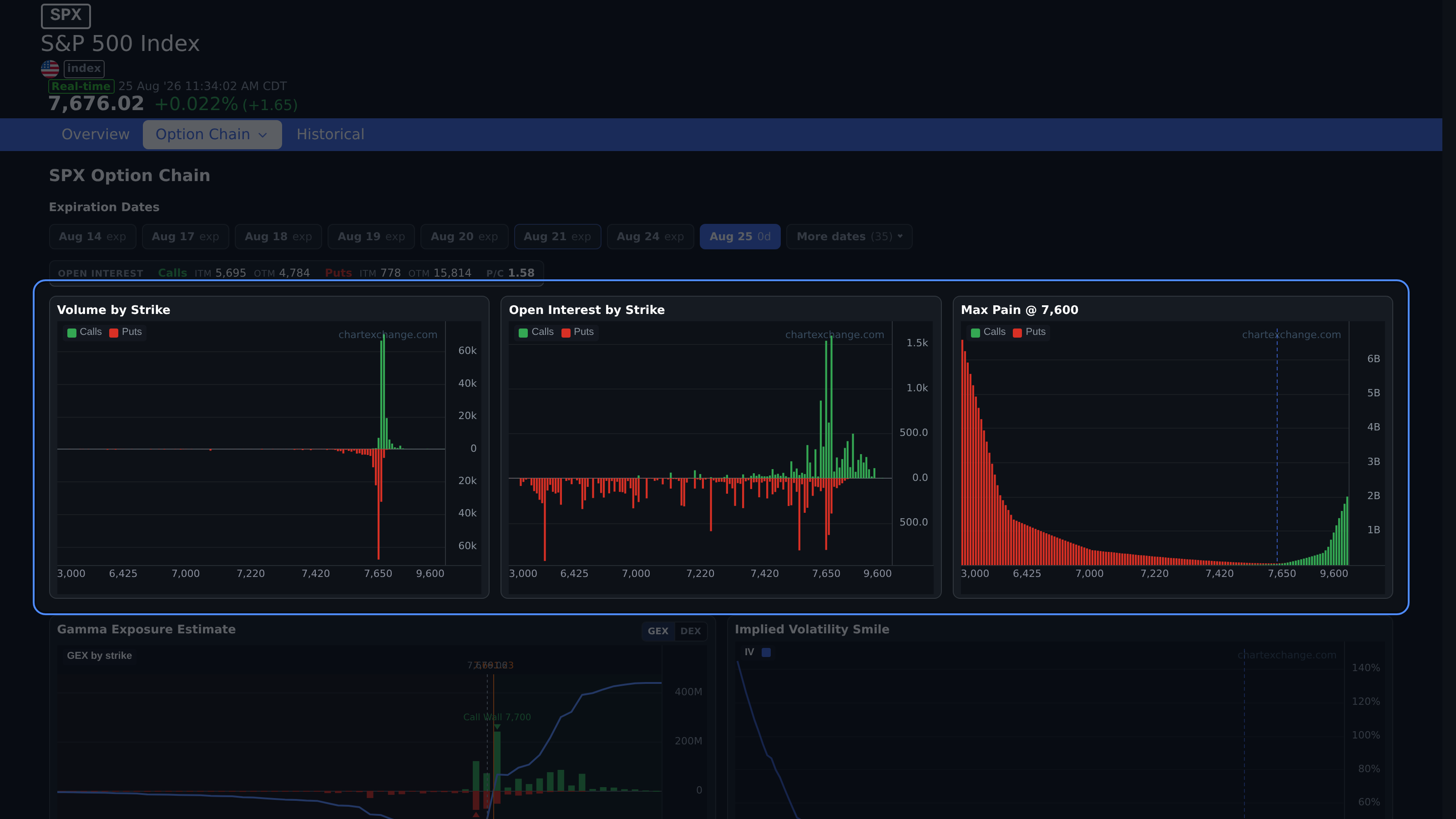The height and width of the screenshot is (819, 1456).
Task: Toggle Puts legend in Open Interest by Strike
Action: (577, 332)
